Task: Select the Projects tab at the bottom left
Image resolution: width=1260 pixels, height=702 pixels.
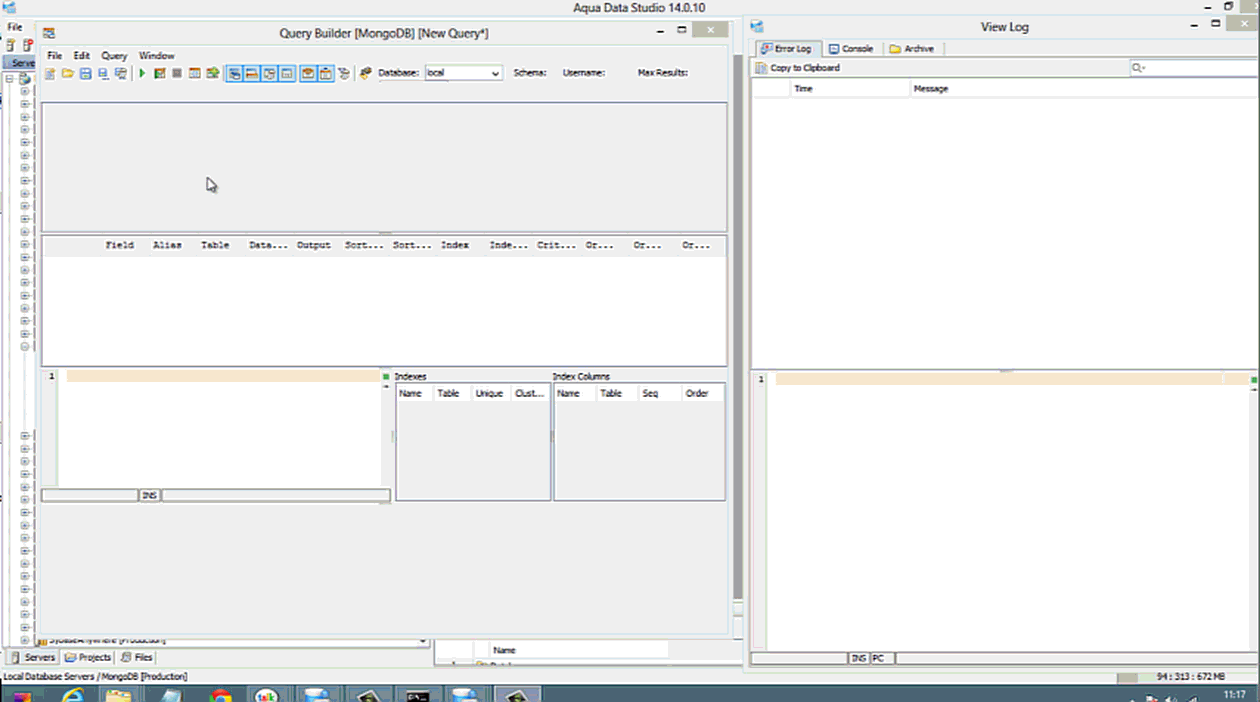Action: coord(87,657)
